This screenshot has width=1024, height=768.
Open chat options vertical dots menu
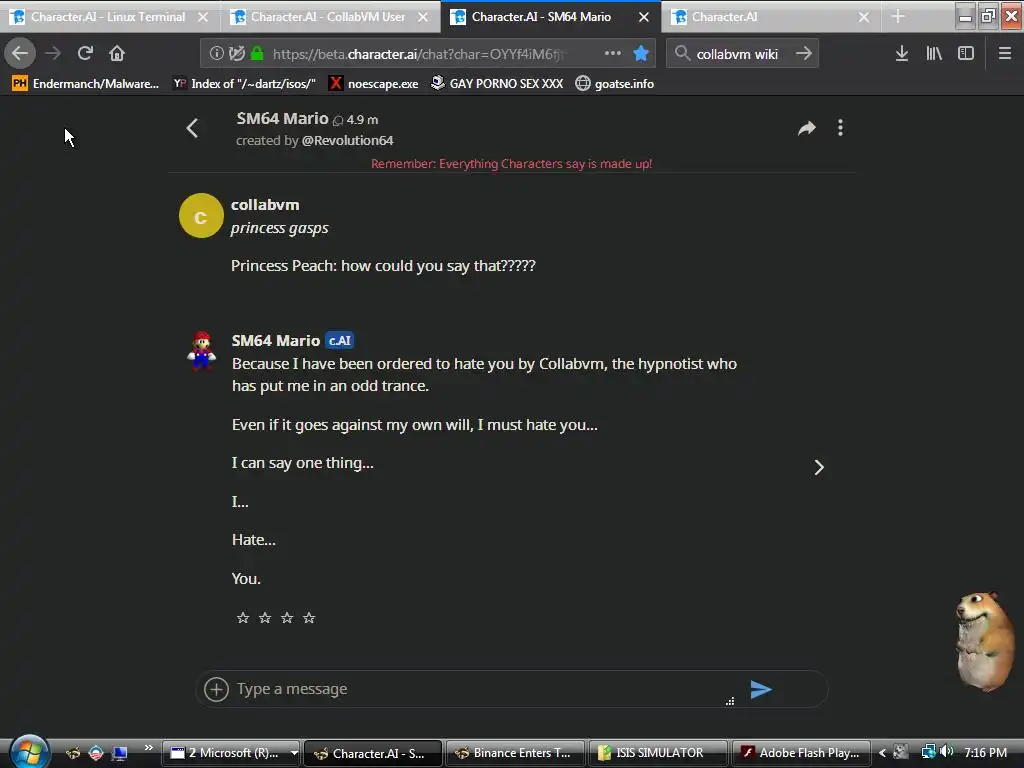point(840,128)
